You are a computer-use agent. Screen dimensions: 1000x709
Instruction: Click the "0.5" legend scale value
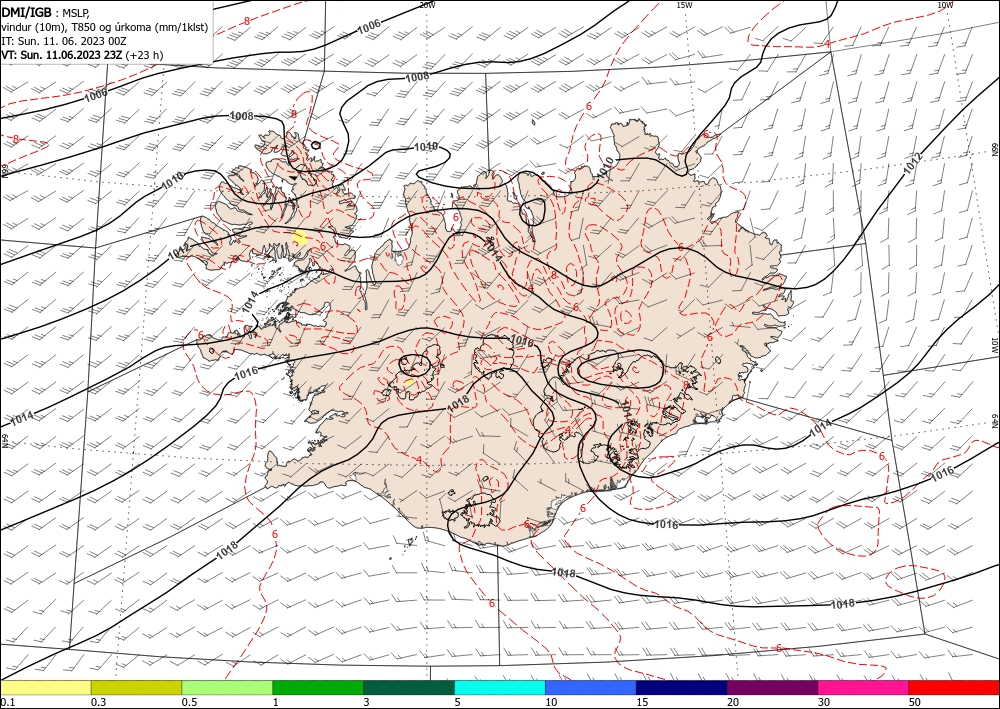(189, 702)
